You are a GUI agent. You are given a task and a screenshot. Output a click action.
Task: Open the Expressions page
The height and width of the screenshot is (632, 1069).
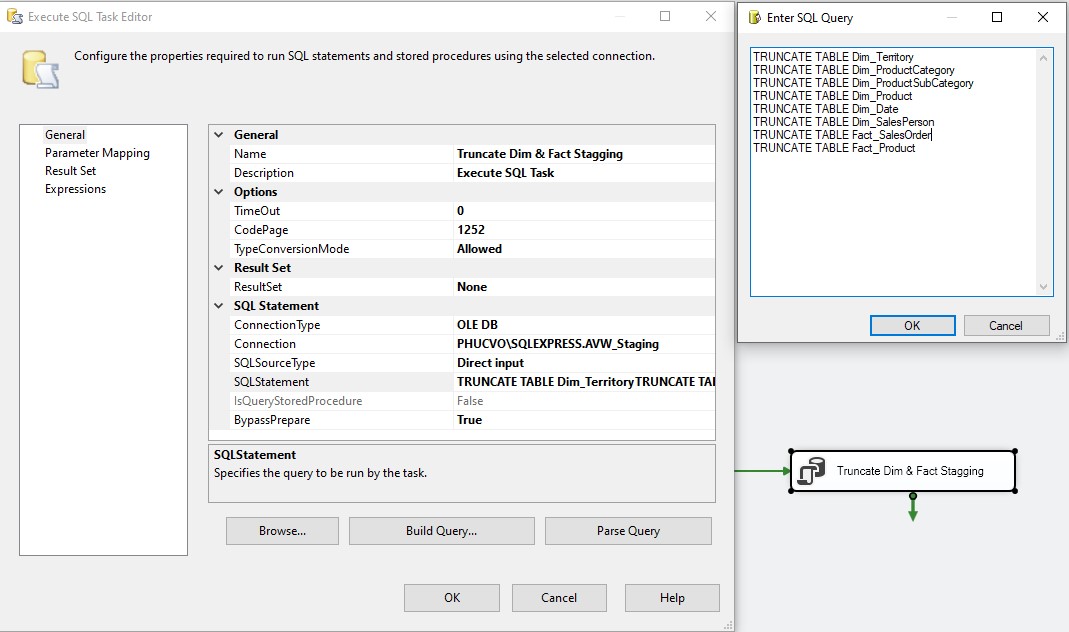[75, 189]
